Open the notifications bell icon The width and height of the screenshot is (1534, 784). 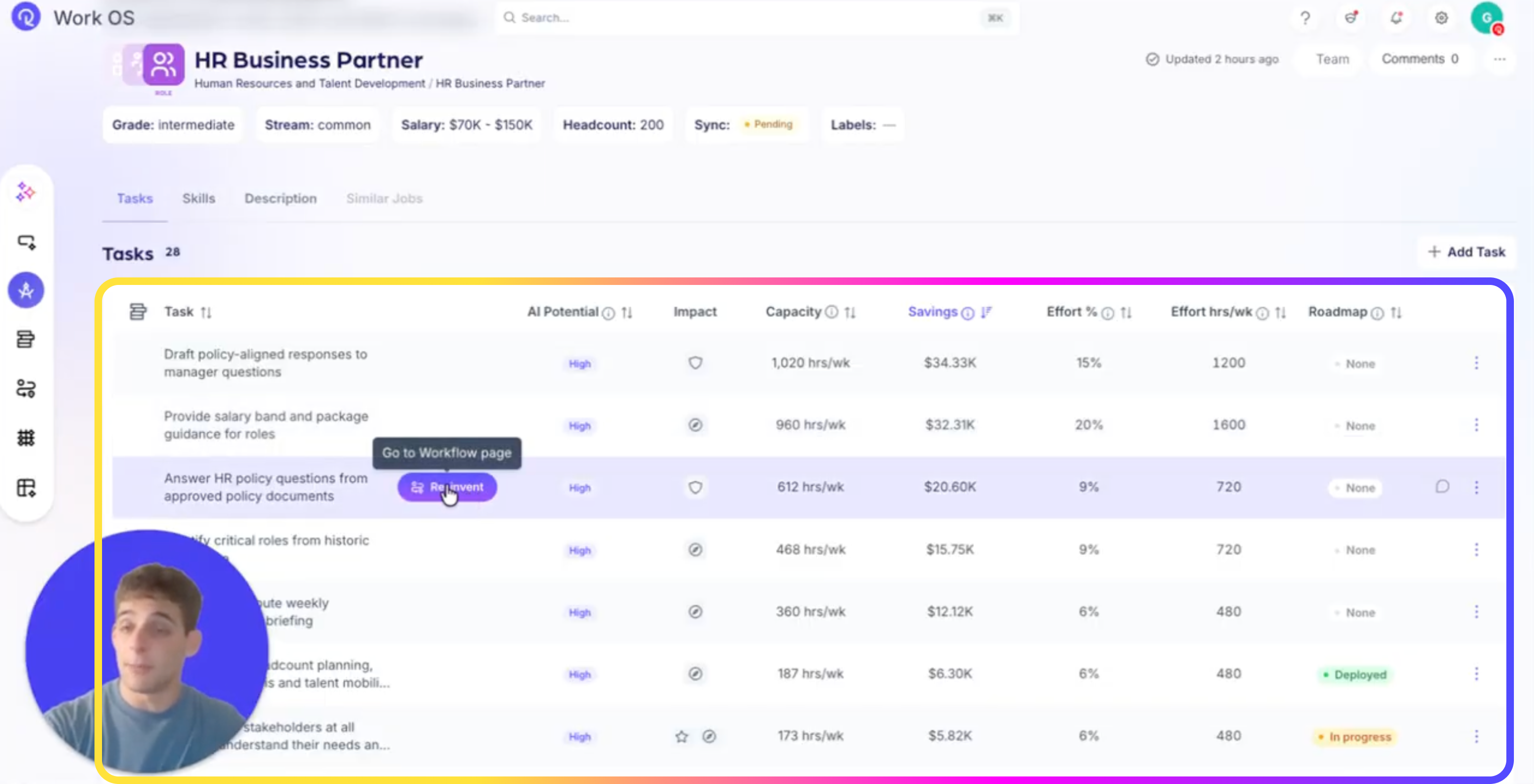tap(1396, 18)
